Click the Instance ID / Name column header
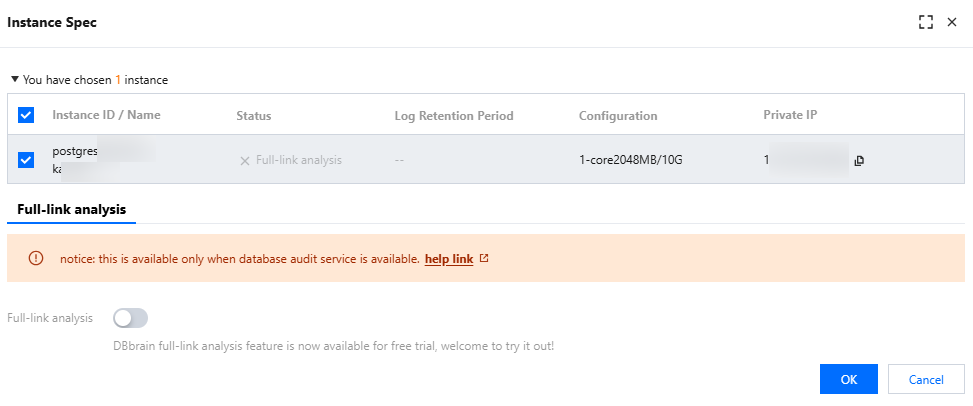973x406 pixels. 106,115
